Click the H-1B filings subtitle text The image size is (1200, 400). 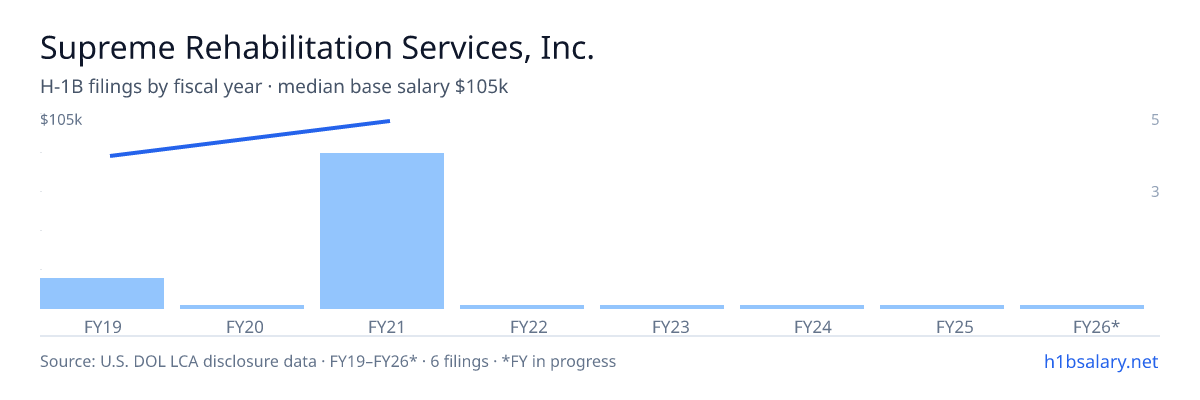[x=274, y=87]
